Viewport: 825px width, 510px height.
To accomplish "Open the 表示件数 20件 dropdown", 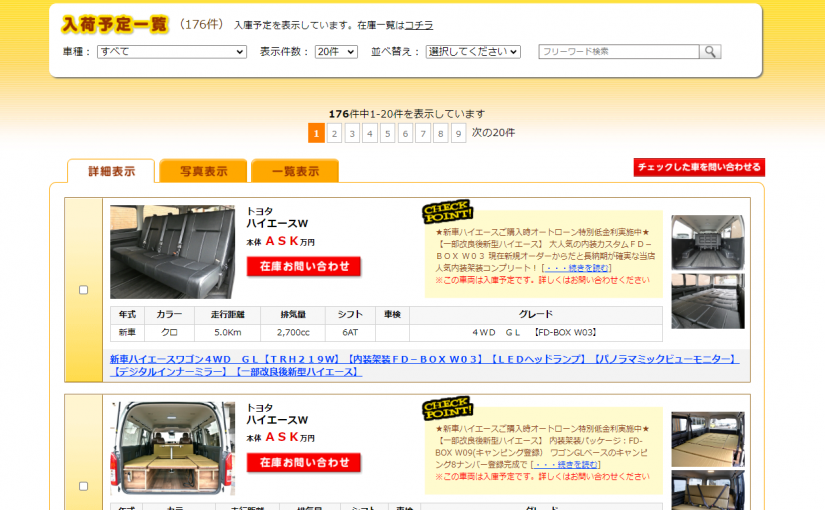I will (336, 52).
